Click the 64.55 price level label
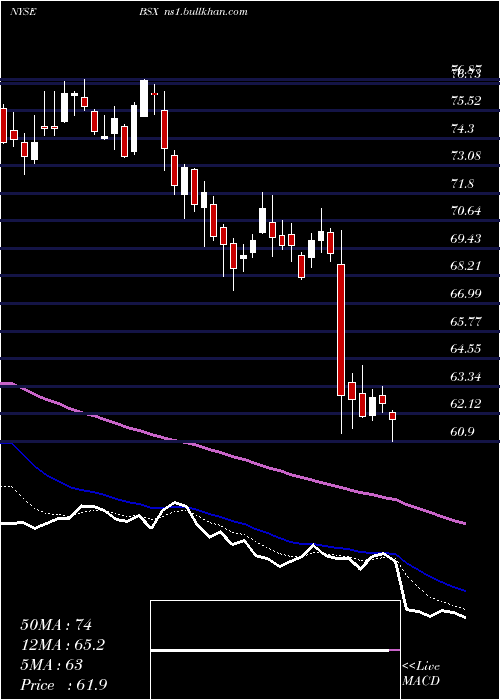500x700 pixels. [x=466, y=349]
